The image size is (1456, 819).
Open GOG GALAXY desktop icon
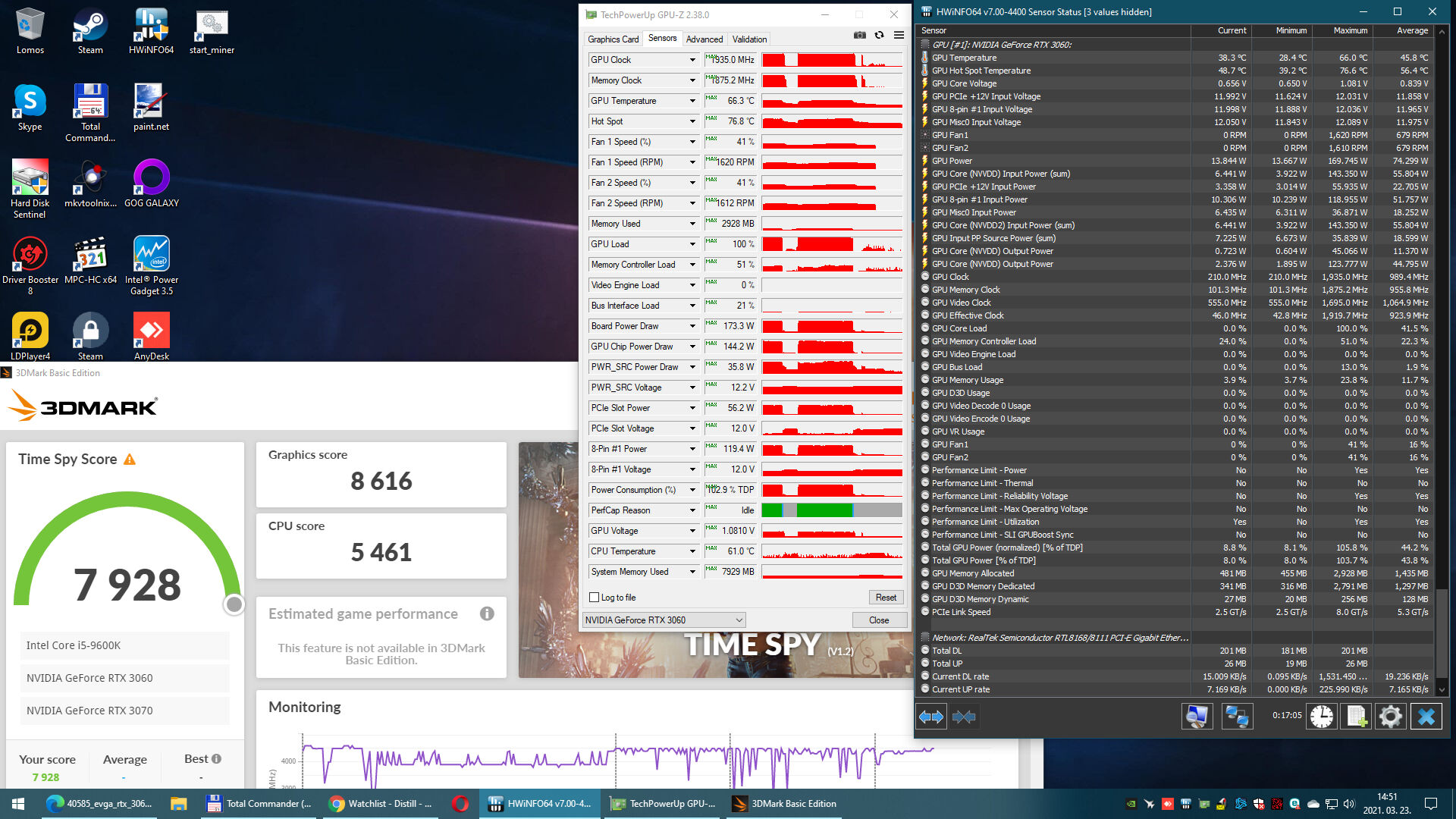click(151, 184)
